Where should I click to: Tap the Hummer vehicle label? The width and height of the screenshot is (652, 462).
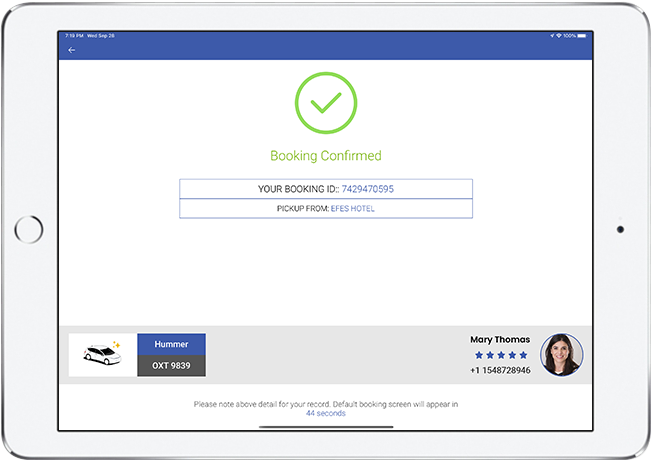(x=171, y=344)
